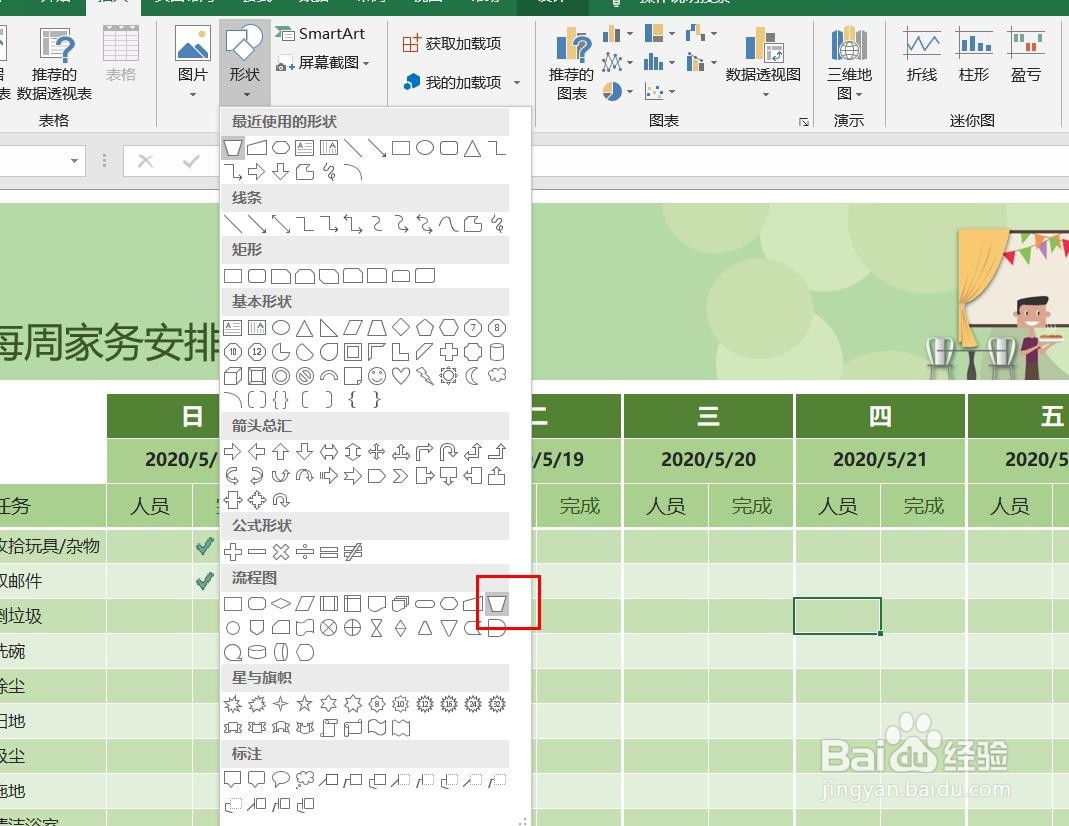The width and height of the screenshot is (1069, 826).
Task: Select the 2020/5/21 date cell
Action: pos(880,460)
